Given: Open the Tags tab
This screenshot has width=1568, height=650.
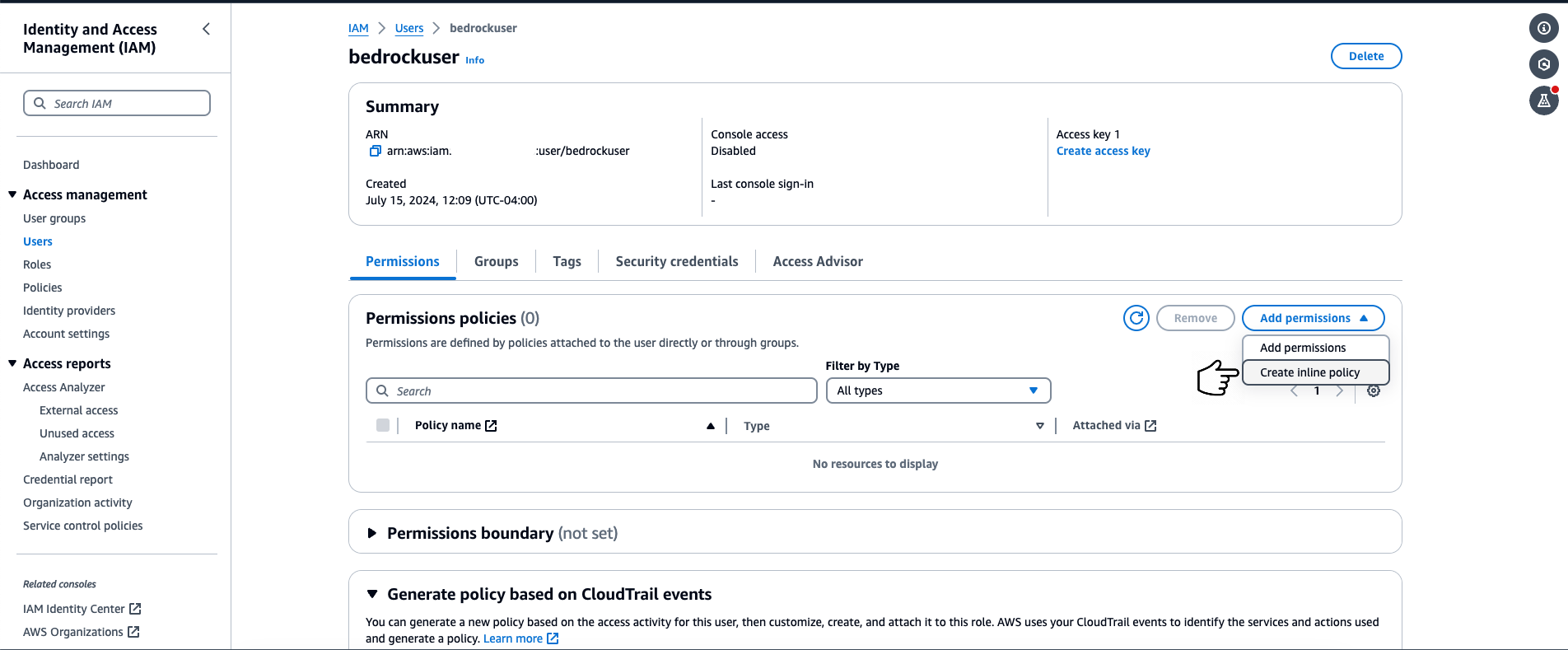Looking at the screenshot, I should (x=567, y=261).
